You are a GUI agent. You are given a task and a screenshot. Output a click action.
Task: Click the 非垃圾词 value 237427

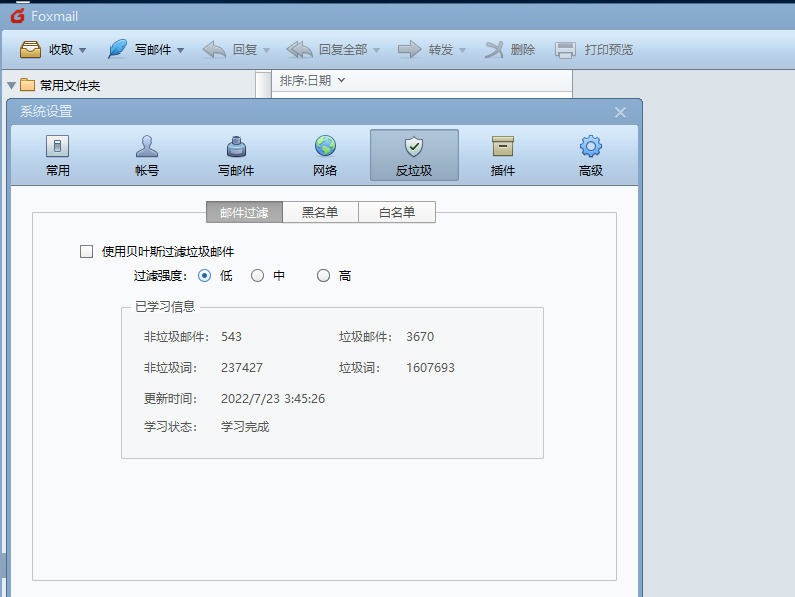point(242,368)
